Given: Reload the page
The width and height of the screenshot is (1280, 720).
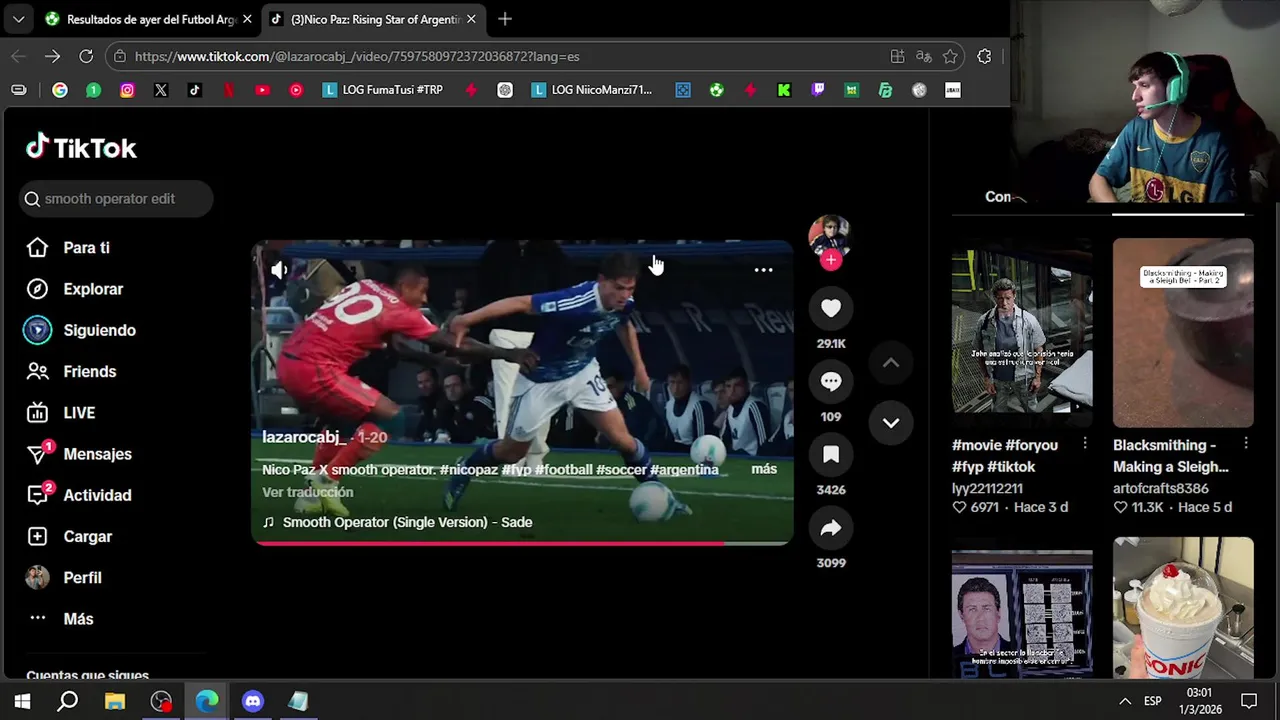Looking at the screenshot, I should pos(86,57).
